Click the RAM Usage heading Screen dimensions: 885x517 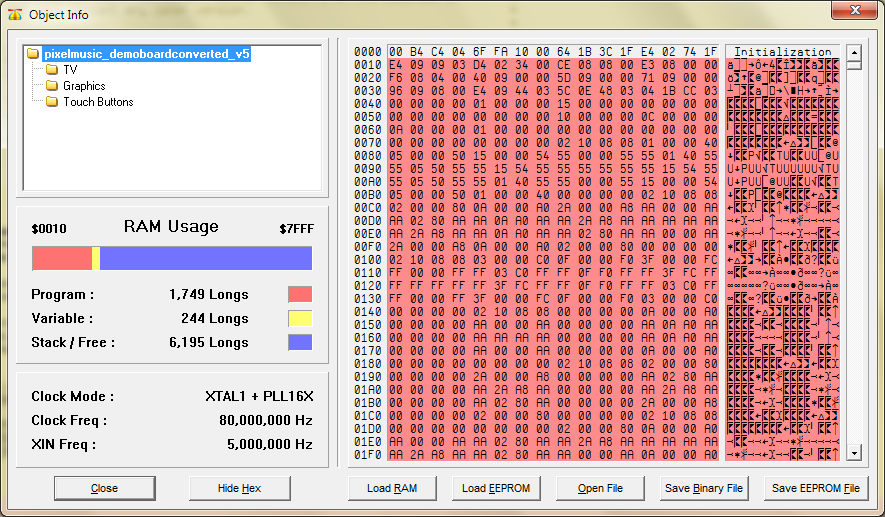(171, 226)
